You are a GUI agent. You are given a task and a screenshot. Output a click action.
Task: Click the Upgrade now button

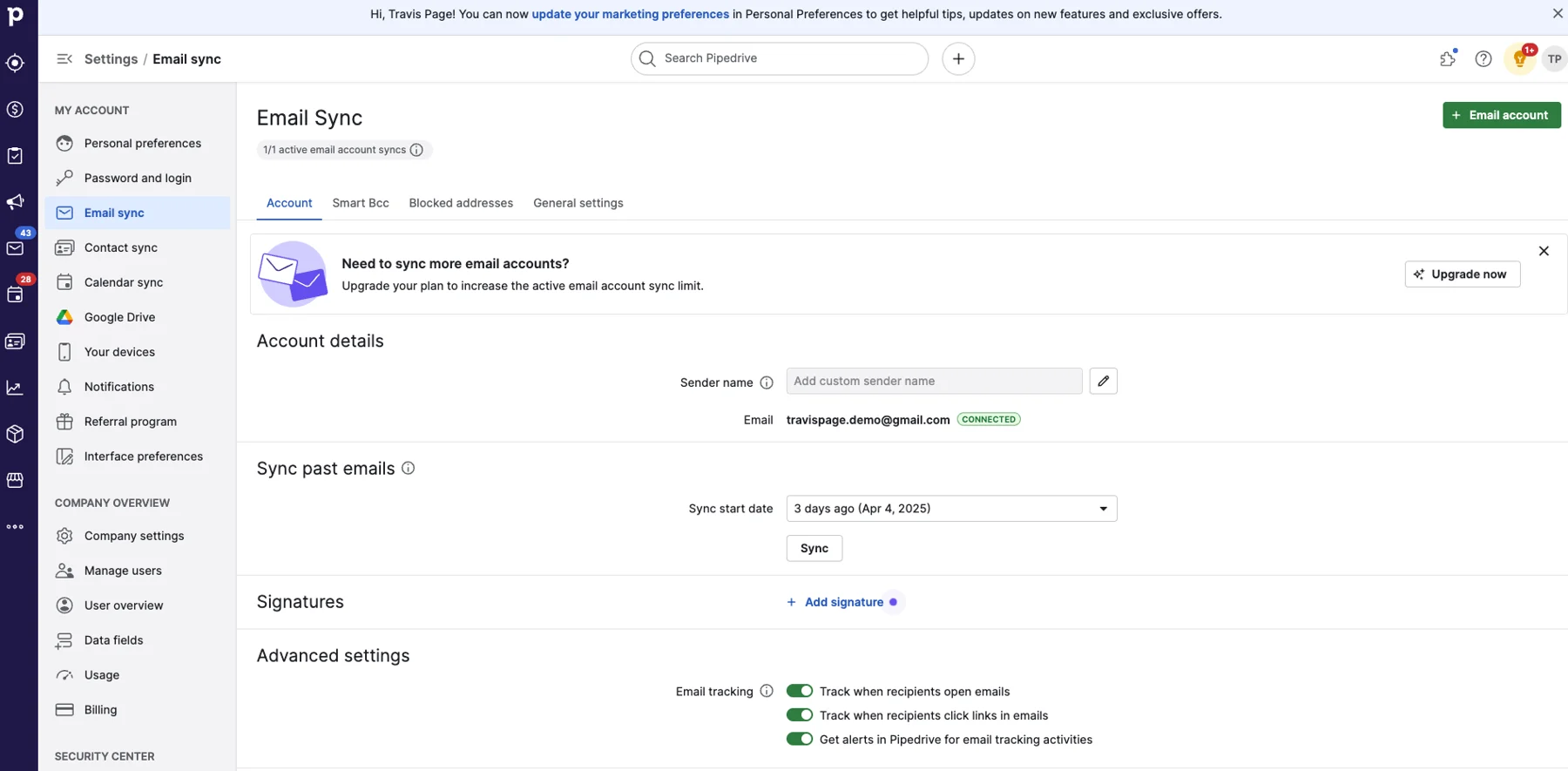[x=1462, y=274]
